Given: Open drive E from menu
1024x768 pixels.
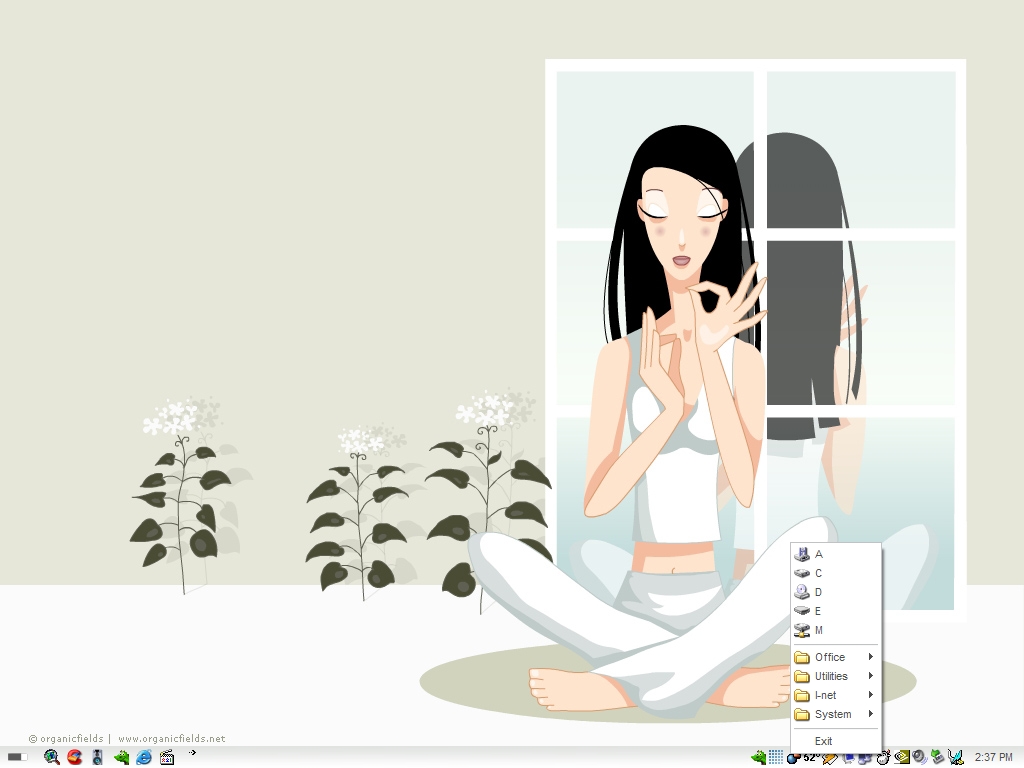Looking at the screenshot, I should click(836, 611).
